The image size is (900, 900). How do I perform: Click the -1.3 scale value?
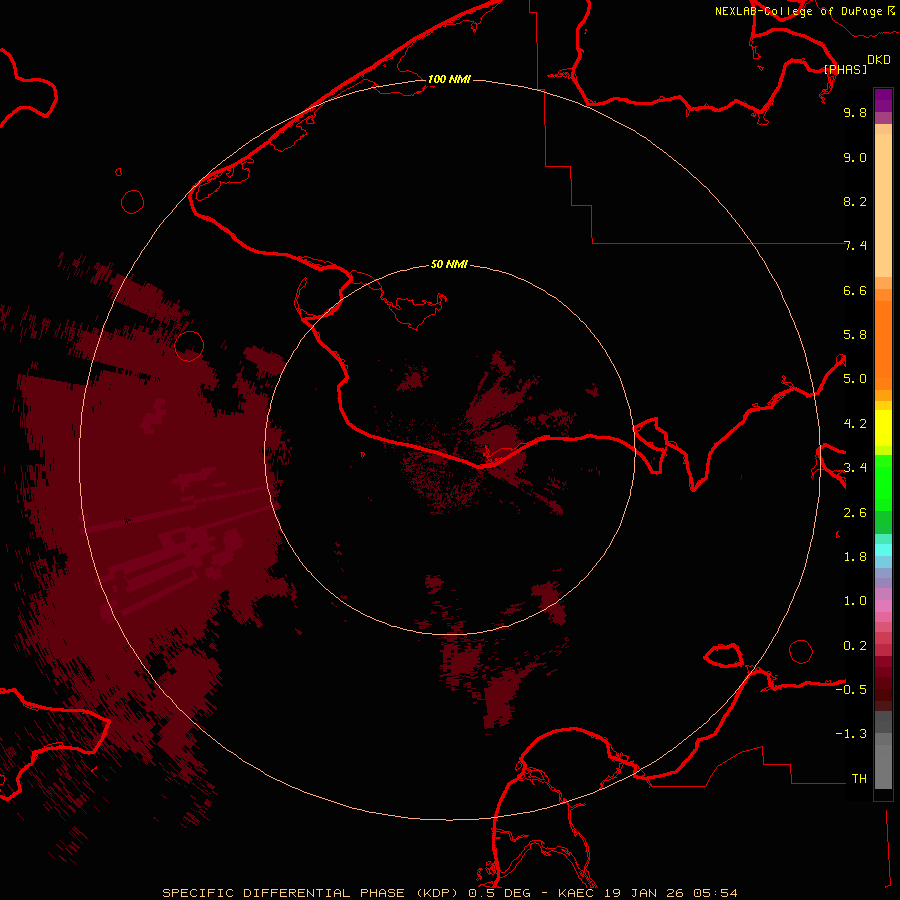coord(851,734)
